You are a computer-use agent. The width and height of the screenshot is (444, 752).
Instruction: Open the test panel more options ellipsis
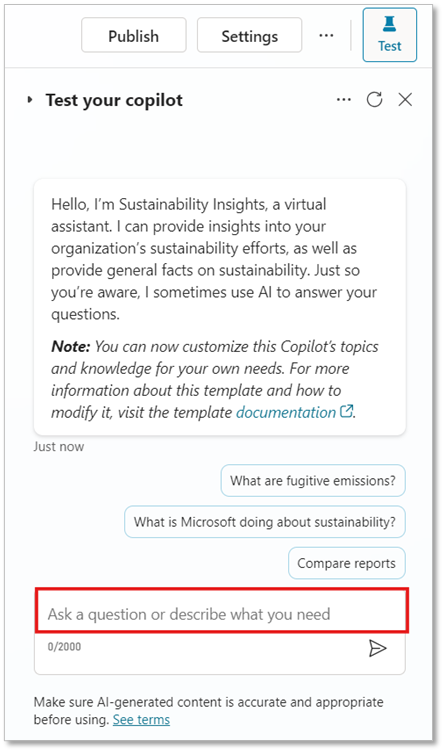344,100
